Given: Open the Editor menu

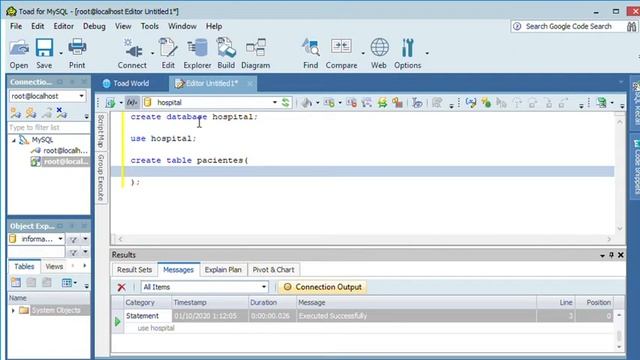Looking at the screenshot, I should coord(64,26).
